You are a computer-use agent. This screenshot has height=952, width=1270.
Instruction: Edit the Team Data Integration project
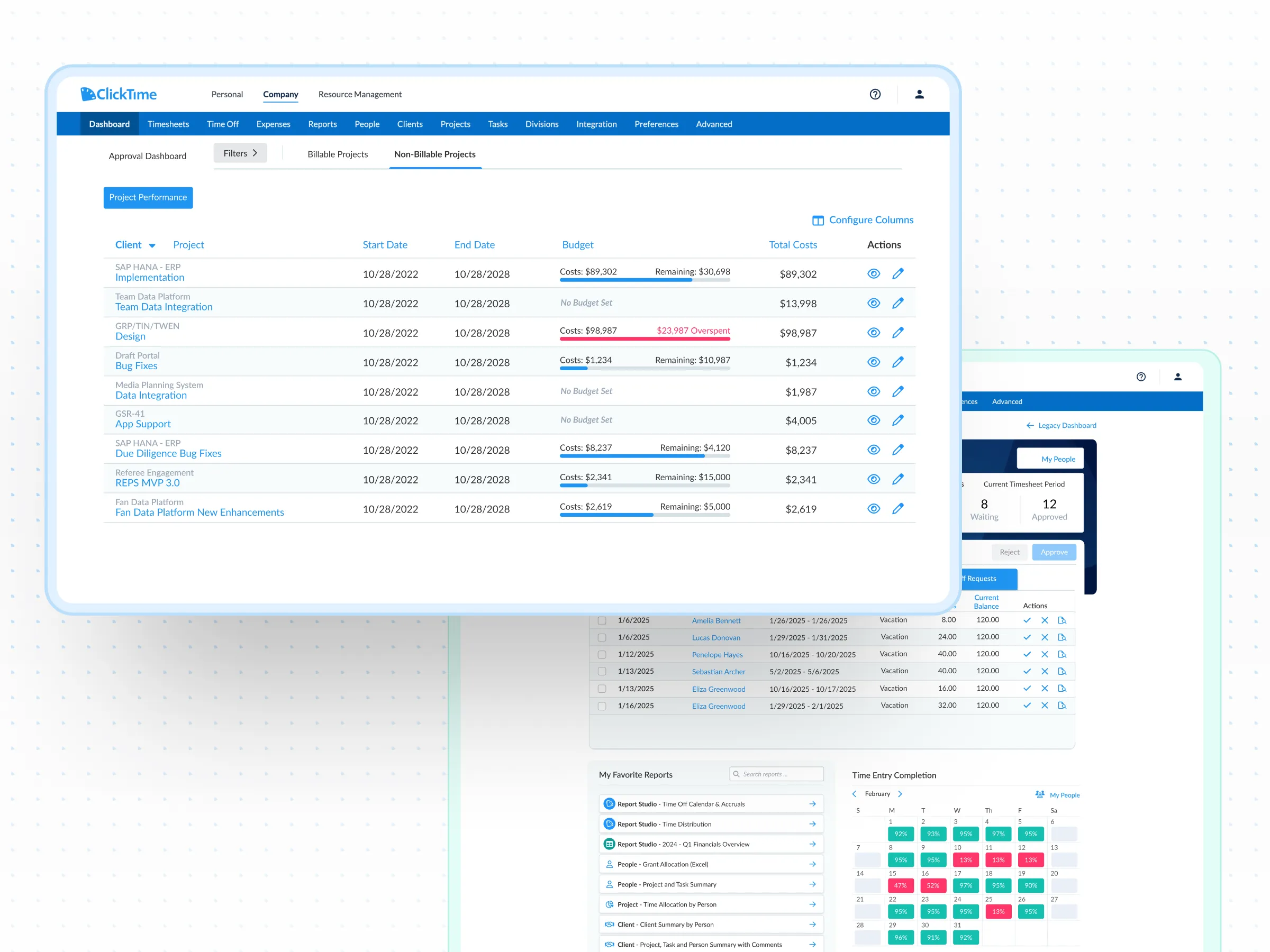pyautogui.click(x=897, y=303)
